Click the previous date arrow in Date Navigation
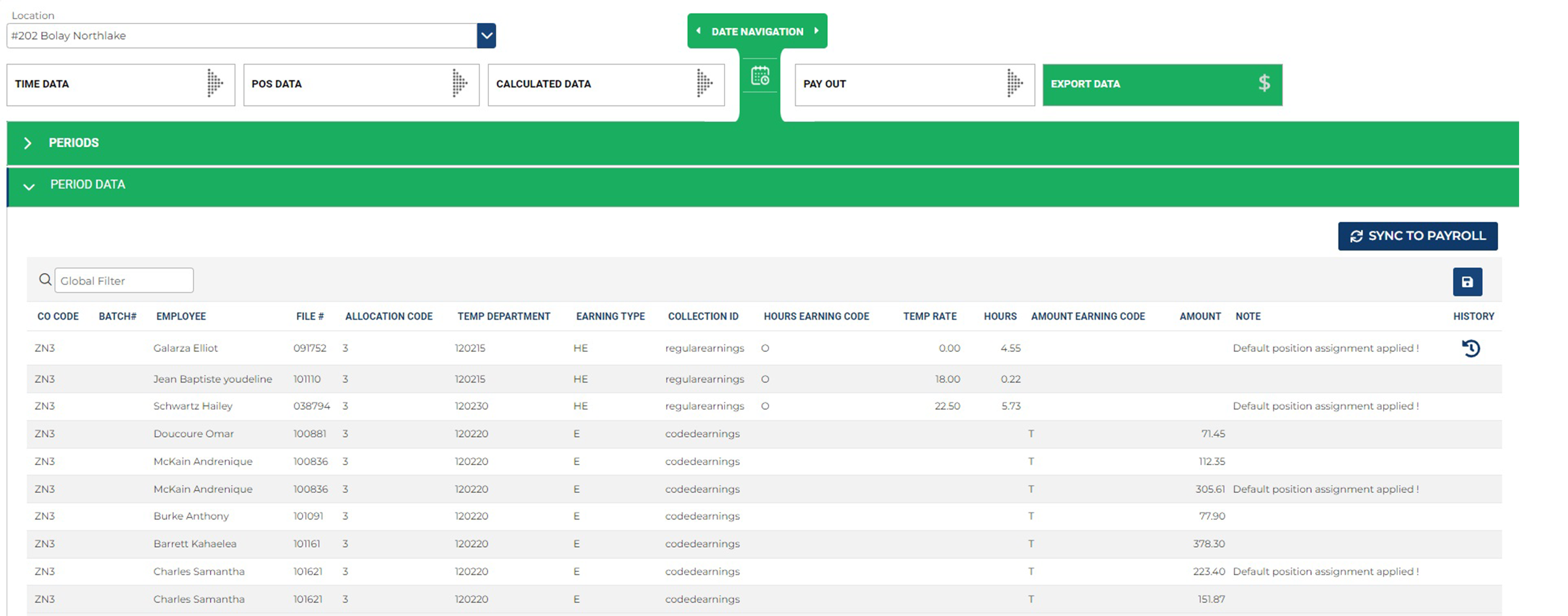 pos(698,31)
